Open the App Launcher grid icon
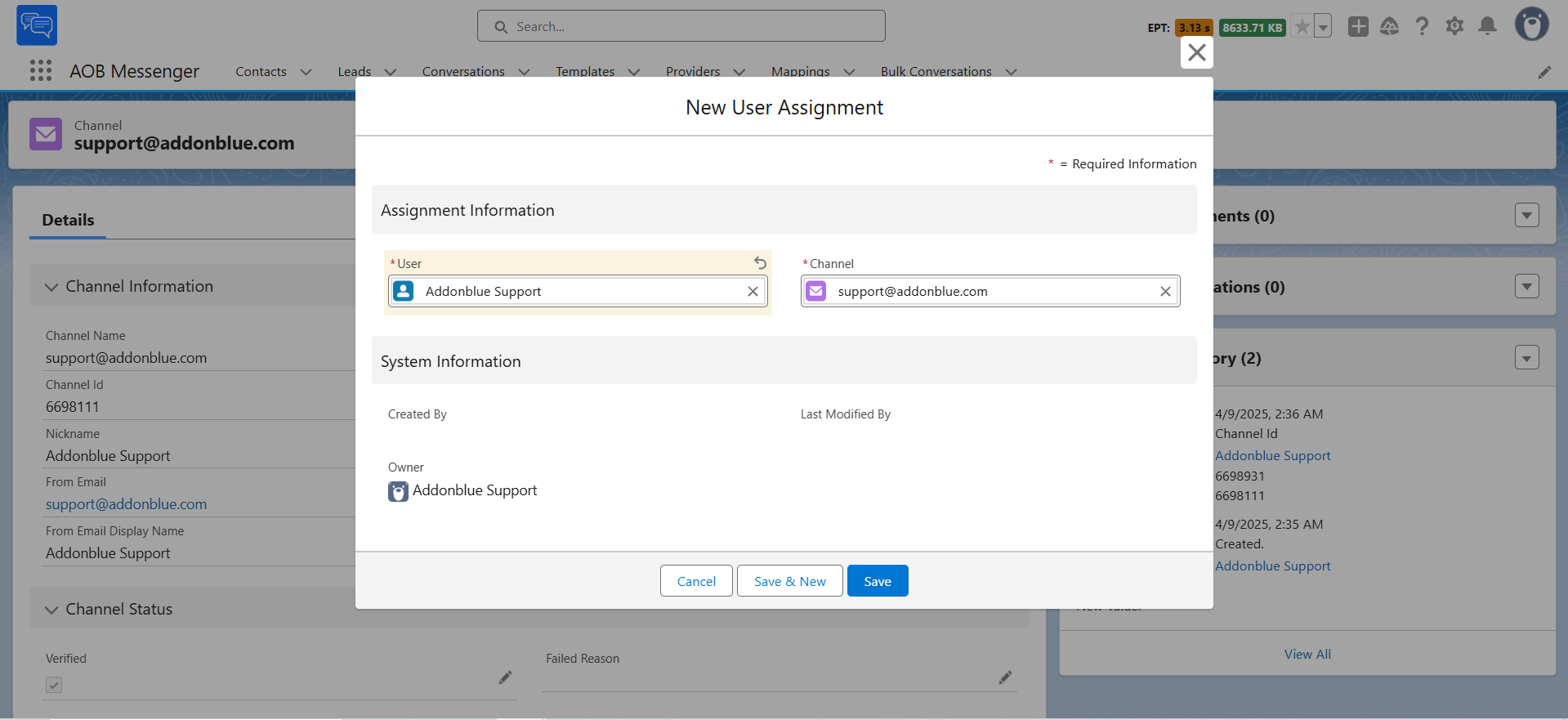The height and width of the screenshot is (720, 1568). click(41, 71)
